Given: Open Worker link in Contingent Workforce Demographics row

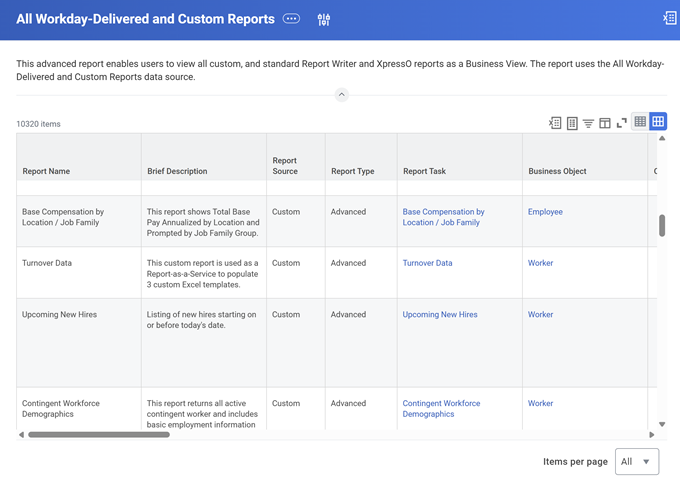Looking at the screenshot, I should point(540,403).
